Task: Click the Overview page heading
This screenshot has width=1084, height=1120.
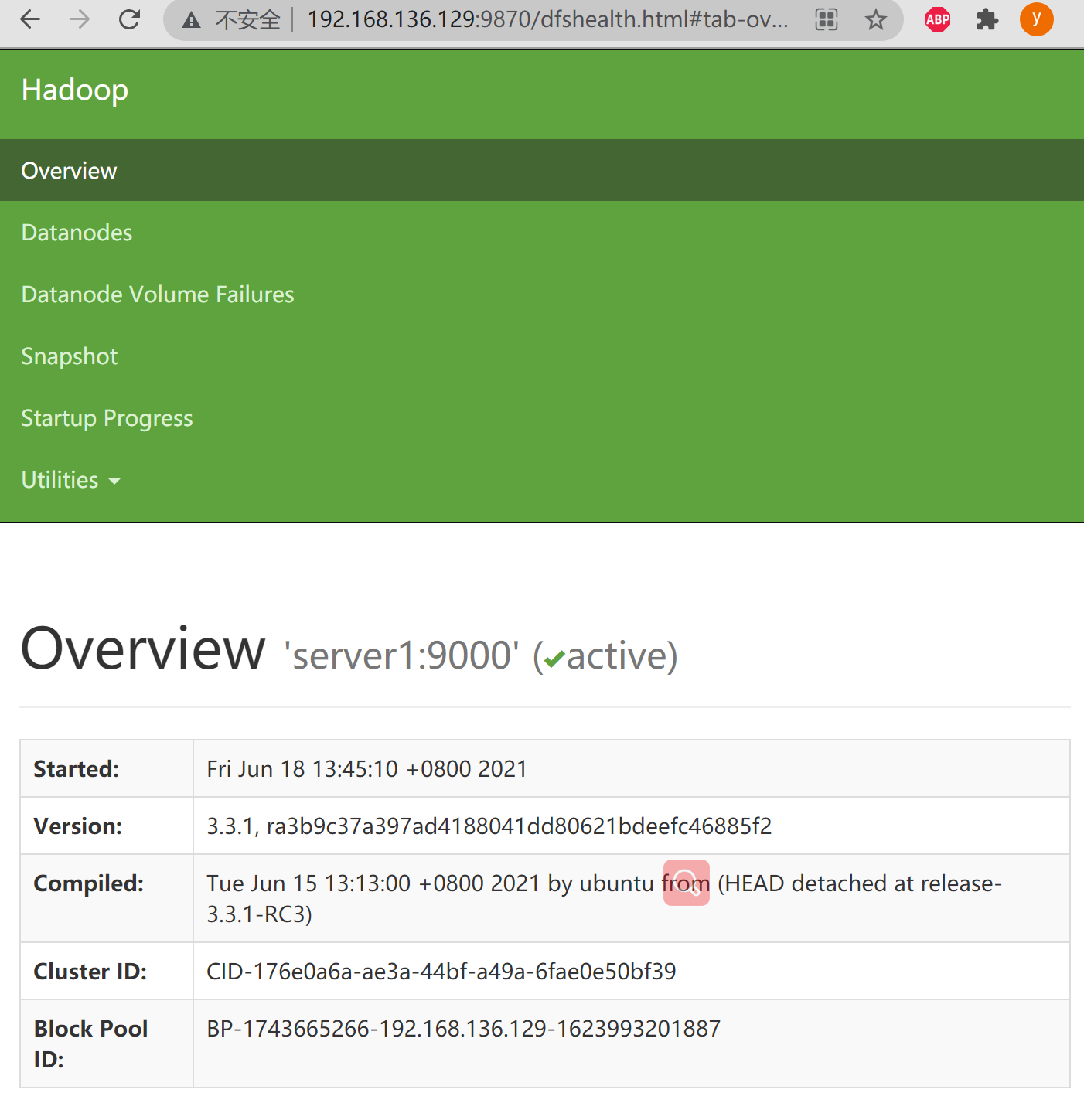Action: 143,649
